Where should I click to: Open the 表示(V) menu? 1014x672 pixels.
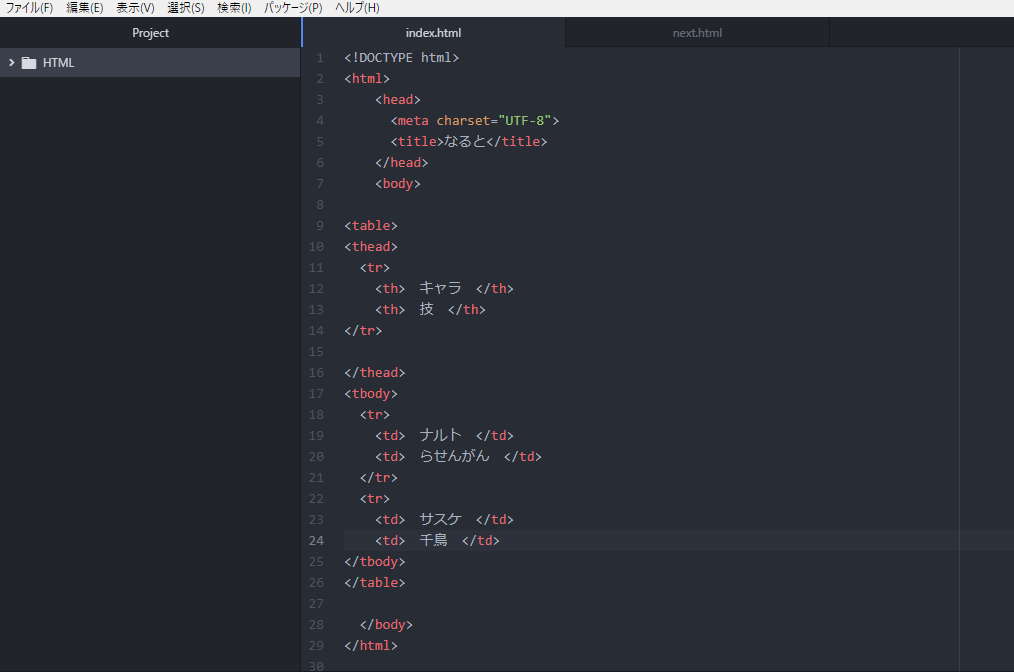(x=135, y=8)
